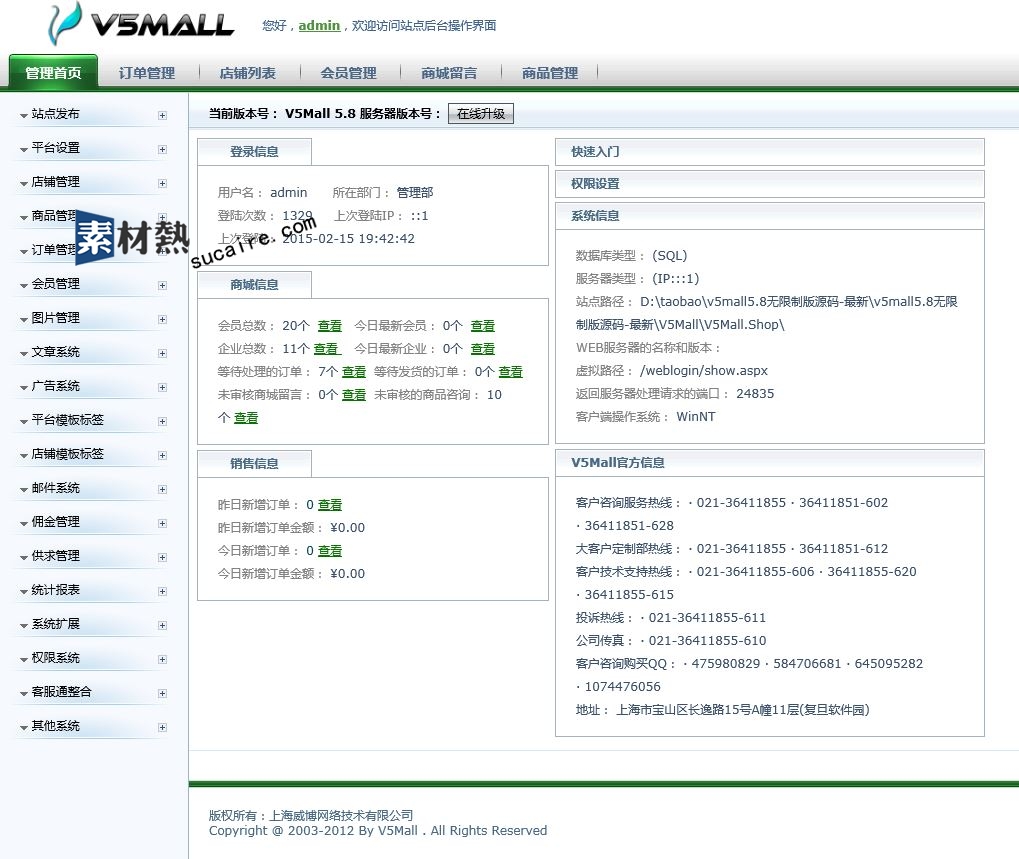Click the 销售信息 panel tab
The height and width of the screenshot is (859, 1019).
point(254,463)
